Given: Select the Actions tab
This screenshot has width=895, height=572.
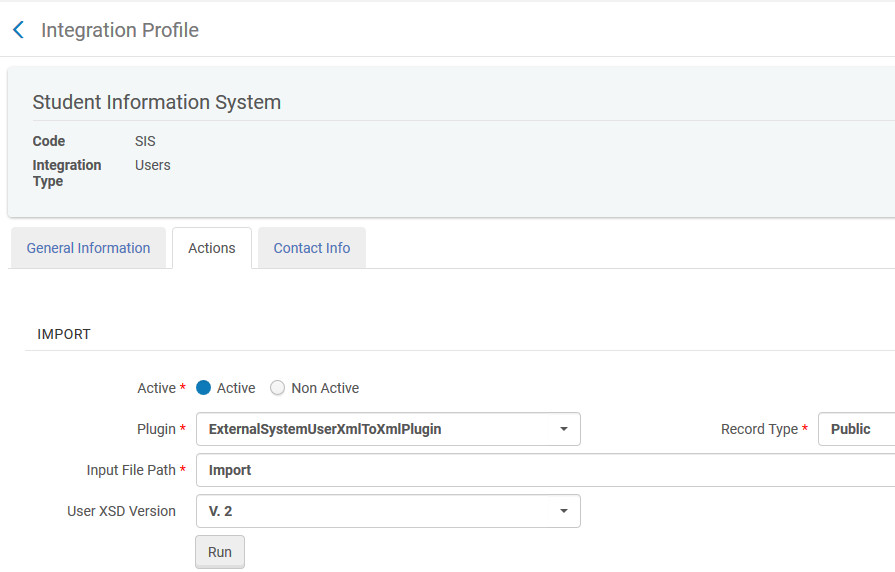Looking at the screenshot, I should pyautogui.click(x=212, y=248).
